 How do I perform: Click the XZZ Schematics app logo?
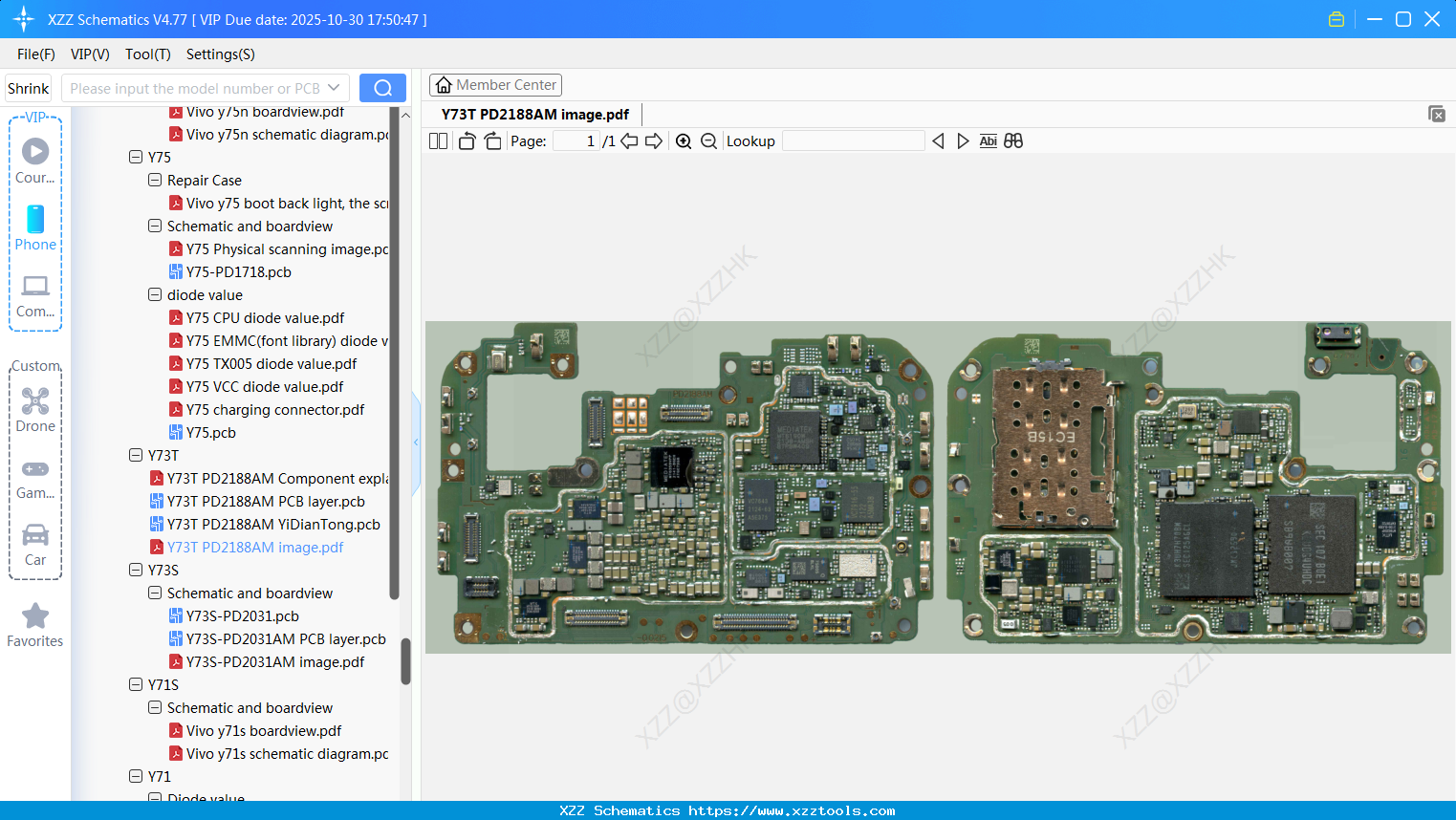(23, 19)
